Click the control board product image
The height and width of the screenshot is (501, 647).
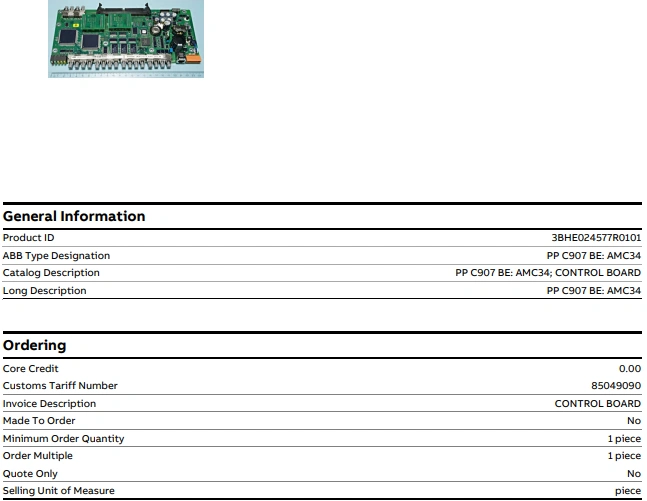click(125, 38)
